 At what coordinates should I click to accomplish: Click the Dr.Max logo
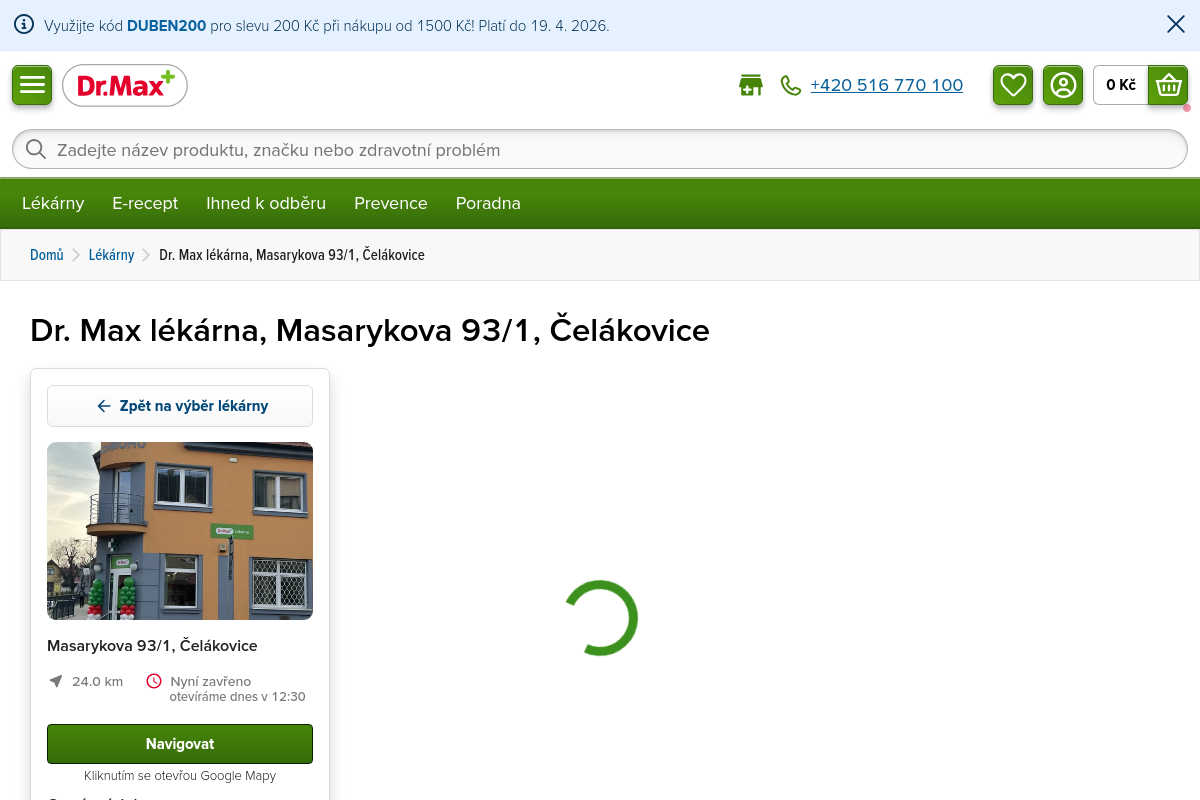125,85
